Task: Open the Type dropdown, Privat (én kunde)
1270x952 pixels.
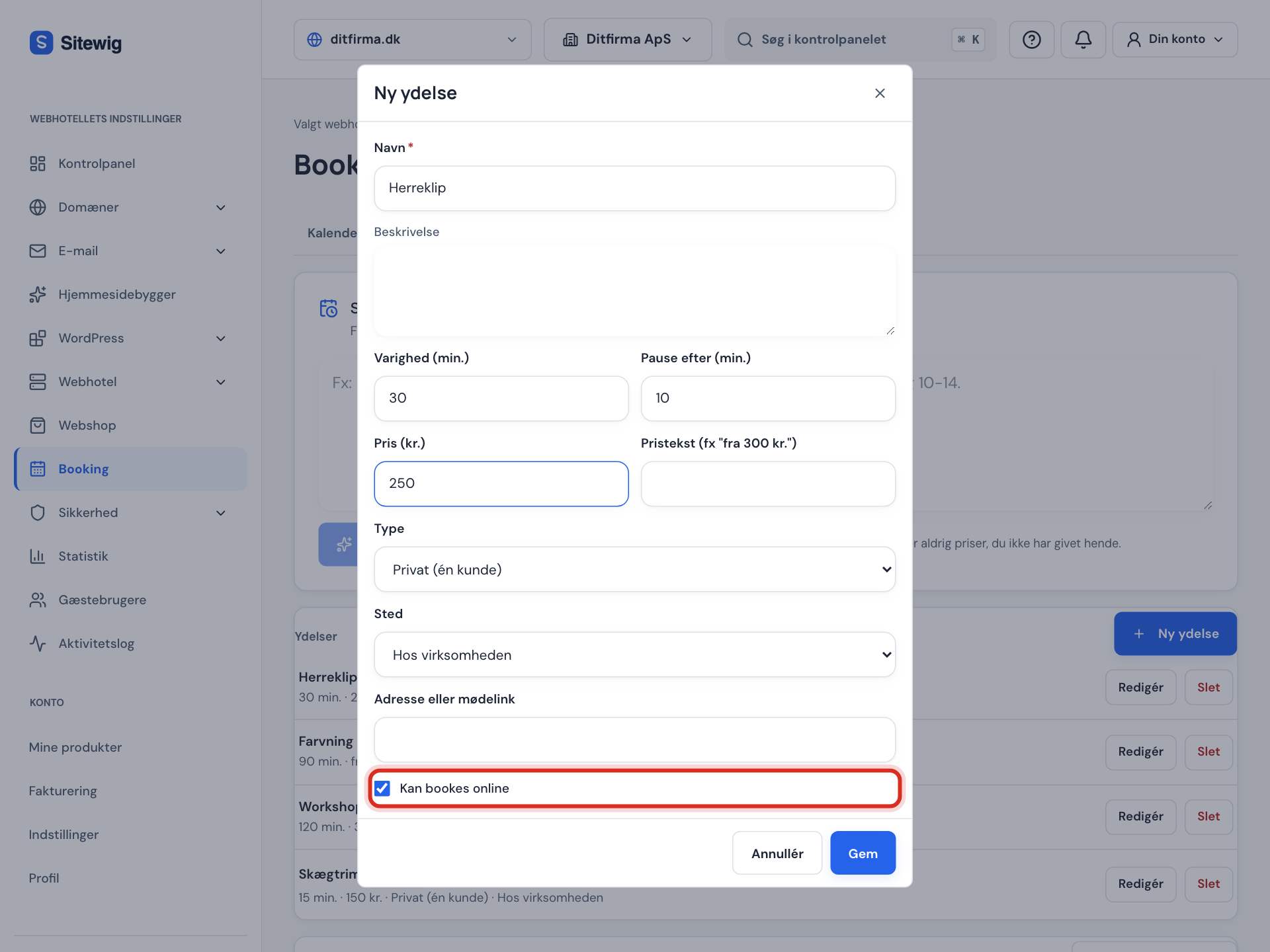Action: point(634,570)
